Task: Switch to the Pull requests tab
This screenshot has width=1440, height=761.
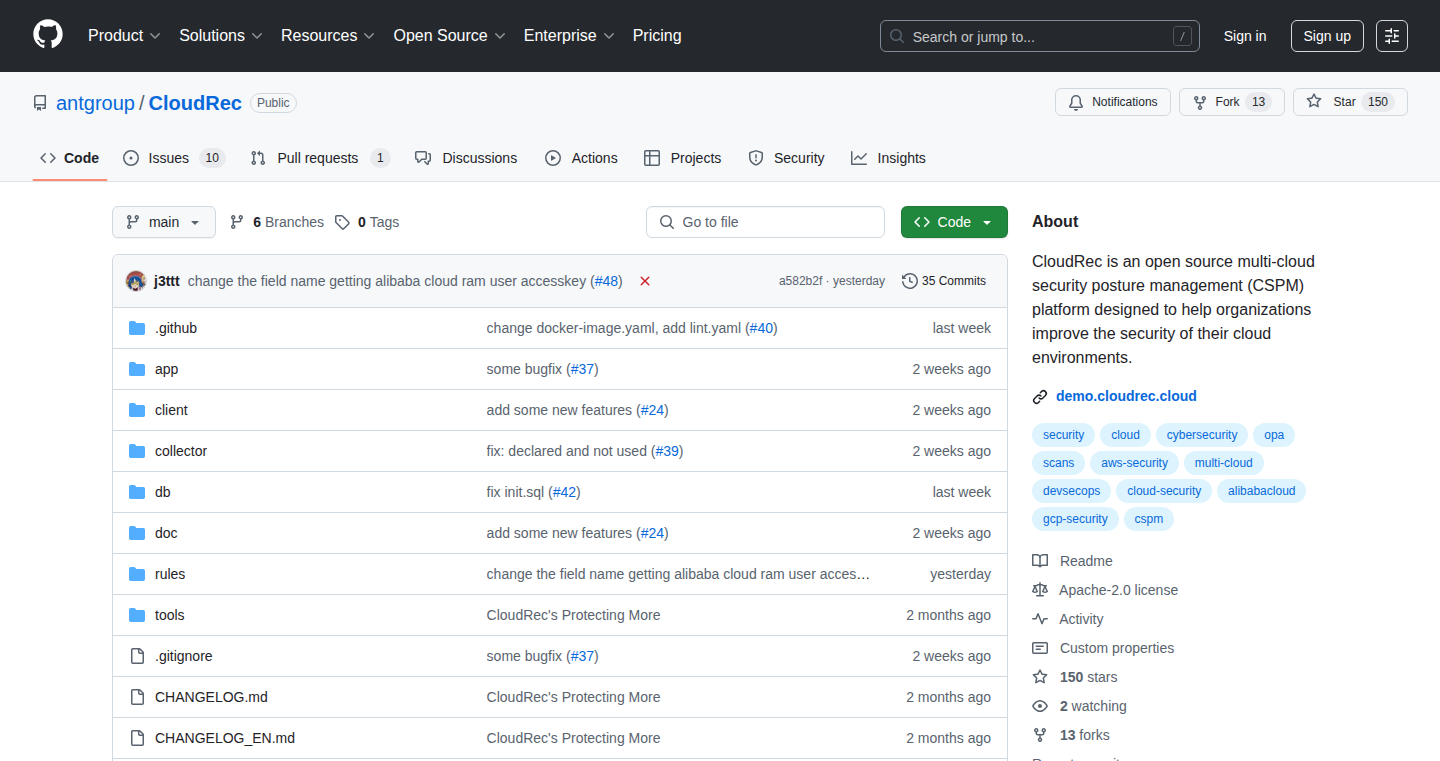Action: [319, 158]
